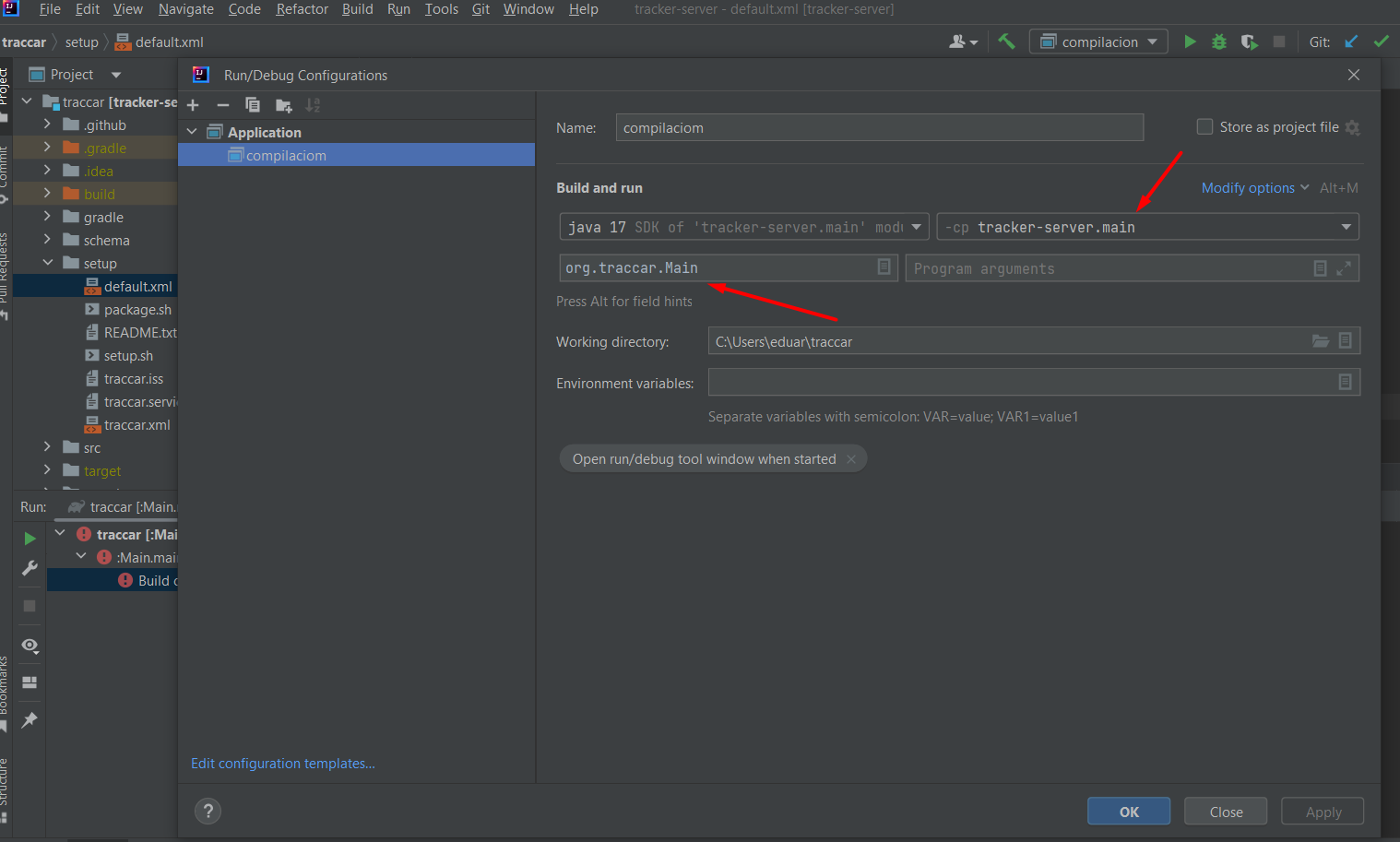Open the Tools menu
Viewport: 1400px width, 842px height.
coord(441,9)
